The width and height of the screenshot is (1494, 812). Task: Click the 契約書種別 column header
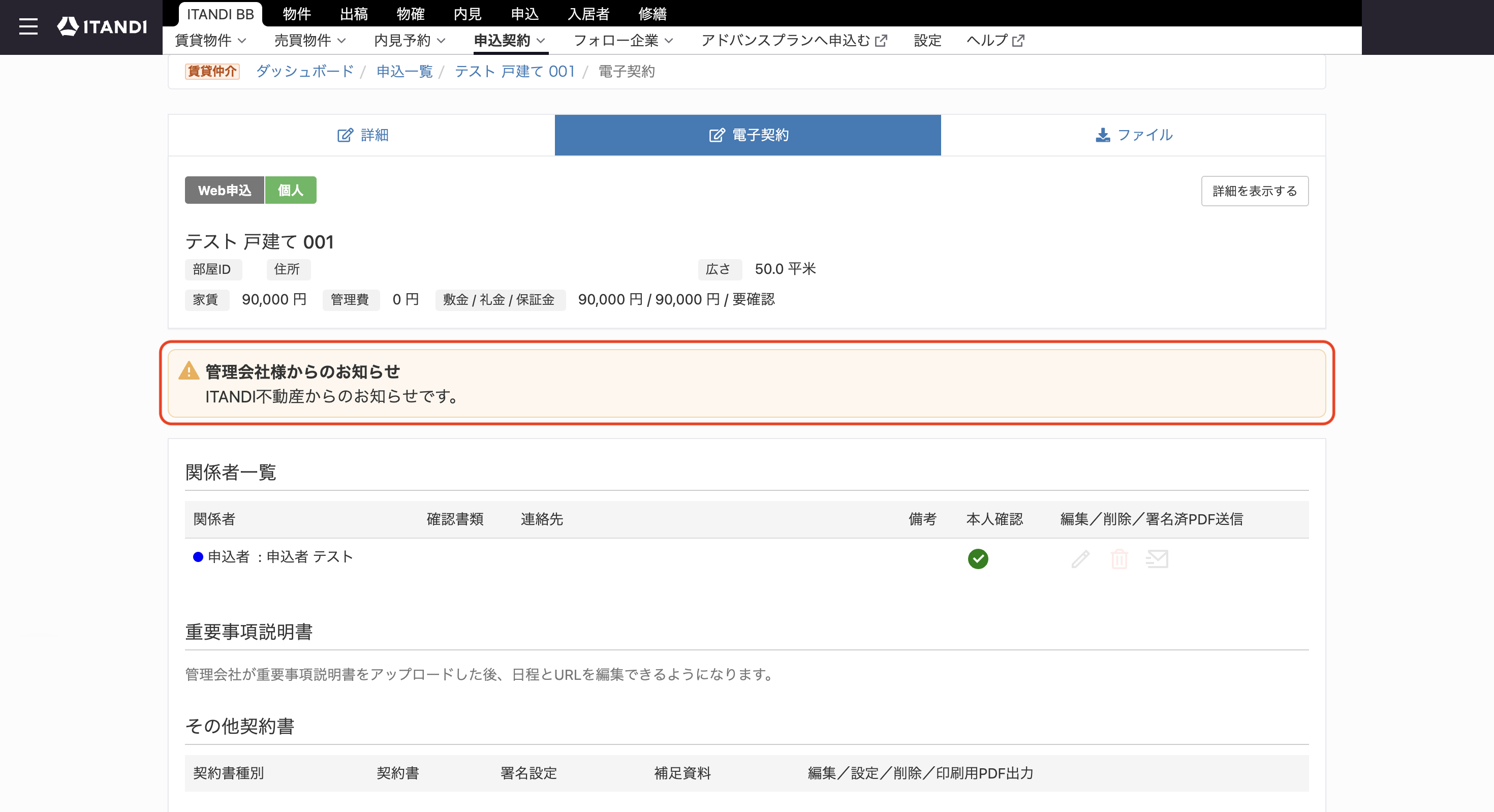point(229,773)
